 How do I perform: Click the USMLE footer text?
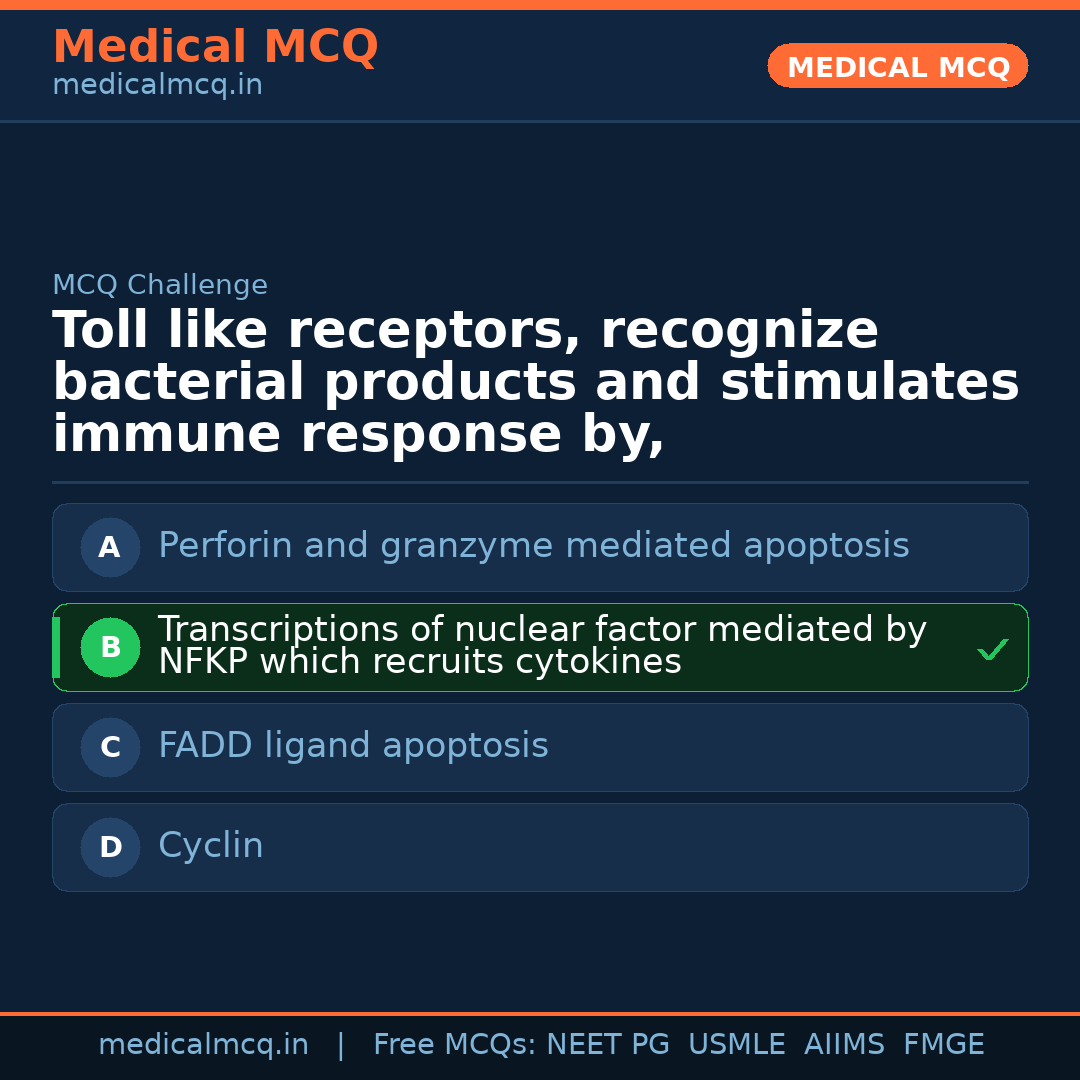pos(736,1045)
